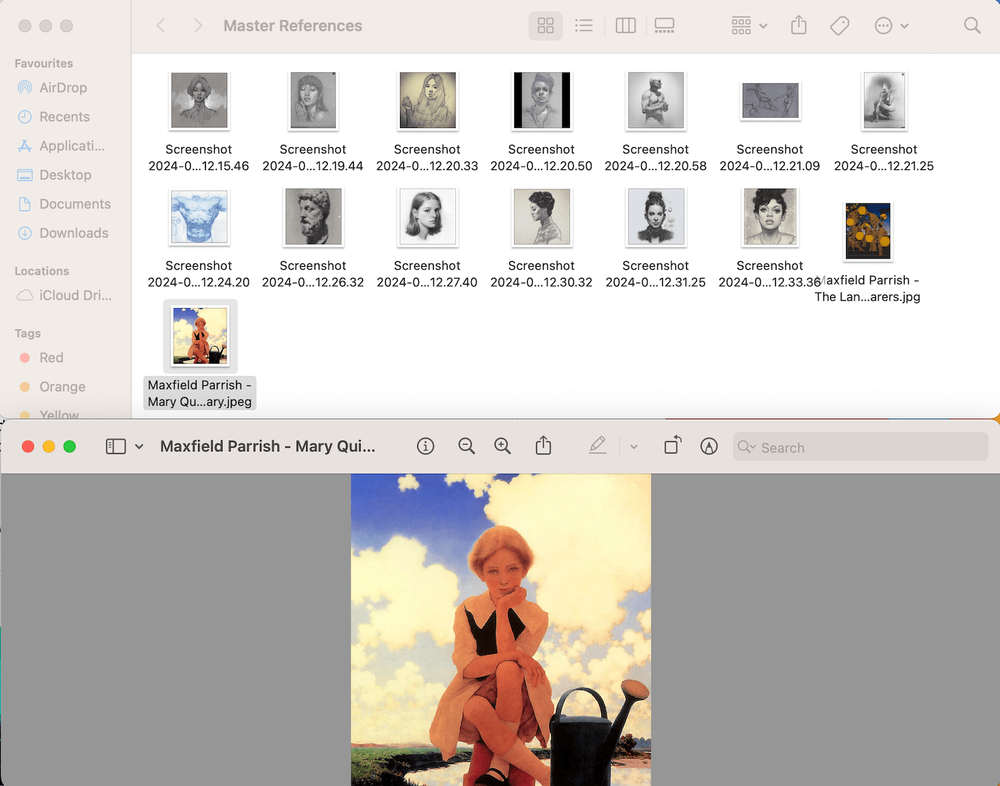Image resolution: width=1000 pixels, height=786 pixels.
Task: Open the Finder more actions menu
Action: [890, 26]
